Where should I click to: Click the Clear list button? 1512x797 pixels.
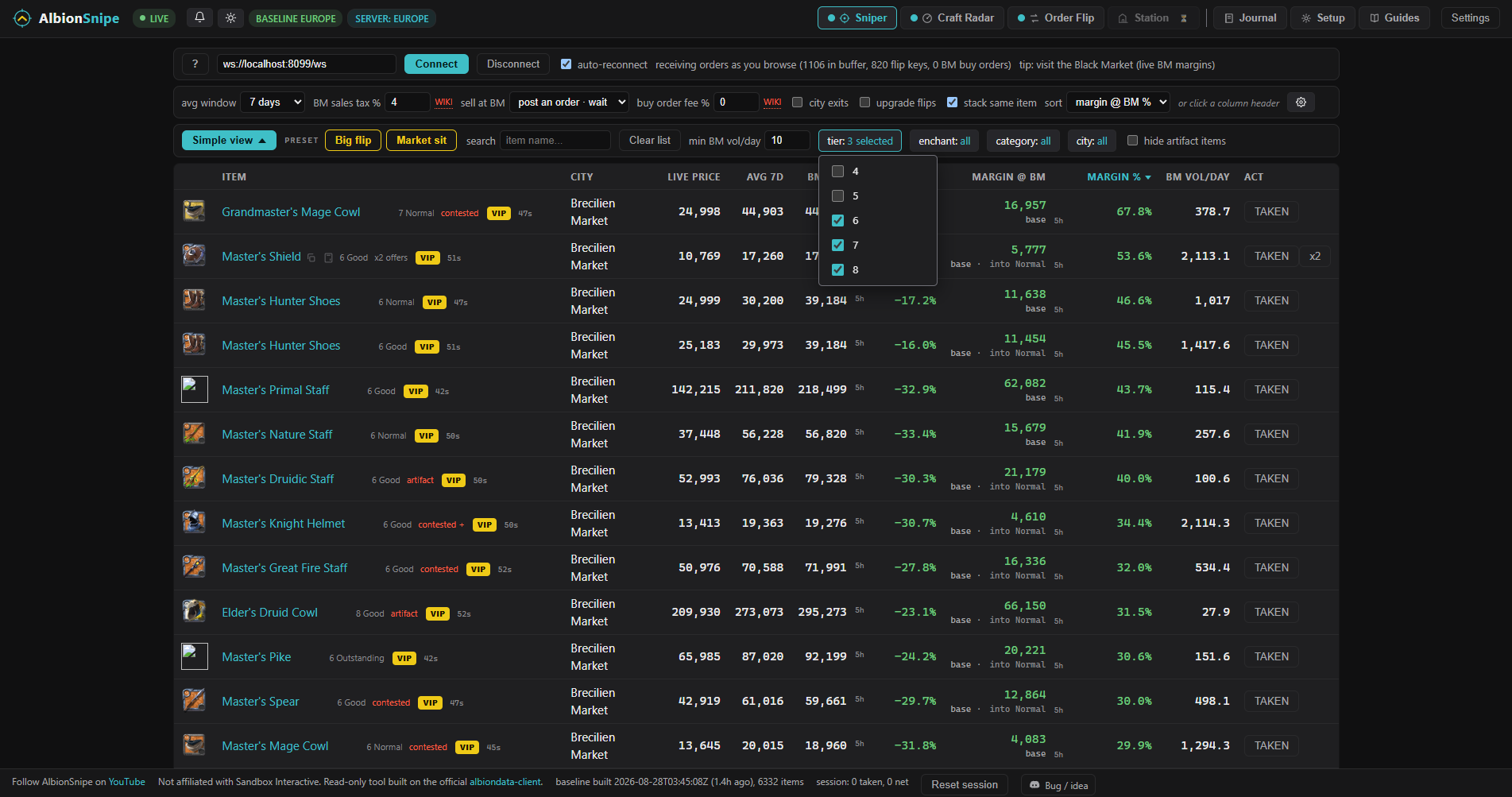(x=650, y=141)
